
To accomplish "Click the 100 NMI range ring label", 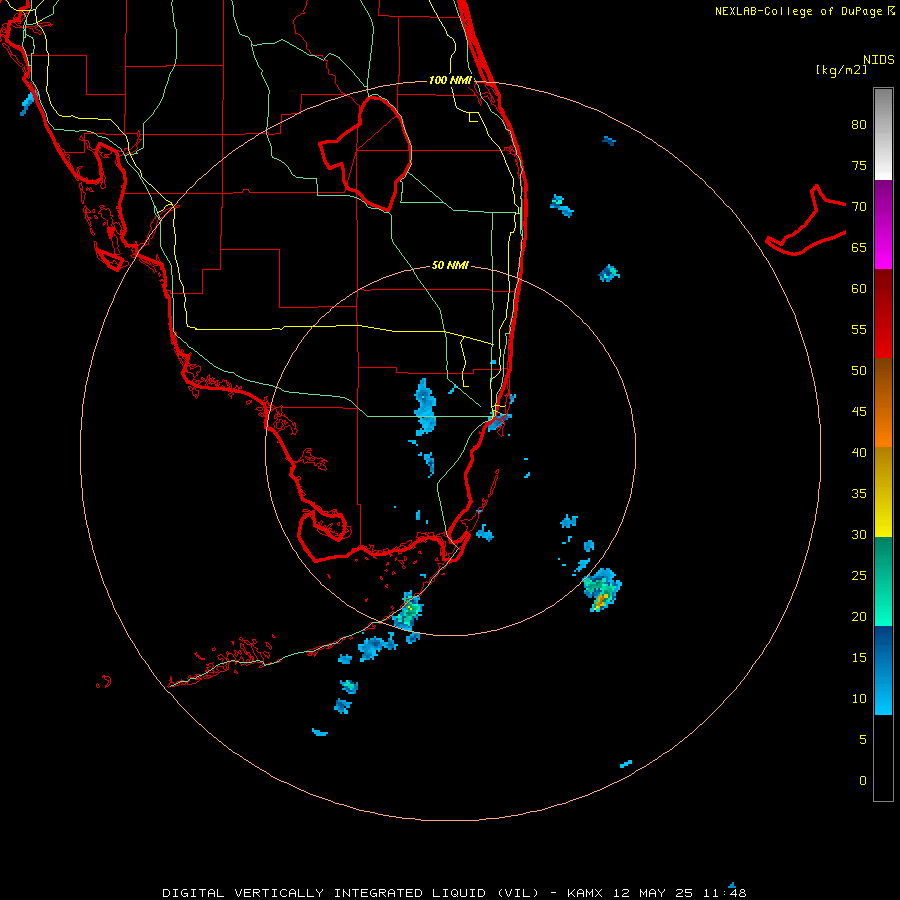I will coord(450,80).
